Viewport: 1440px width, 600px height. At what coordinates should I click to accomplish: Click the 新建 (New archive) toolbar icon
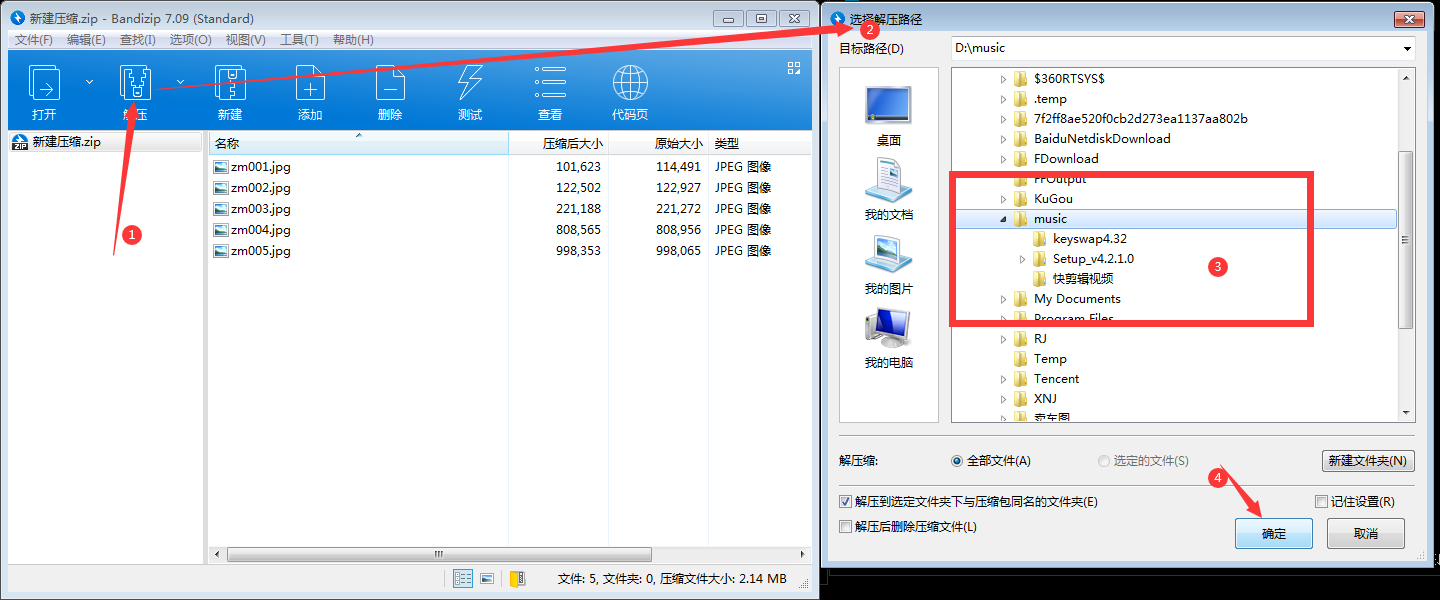click(230, 82)
